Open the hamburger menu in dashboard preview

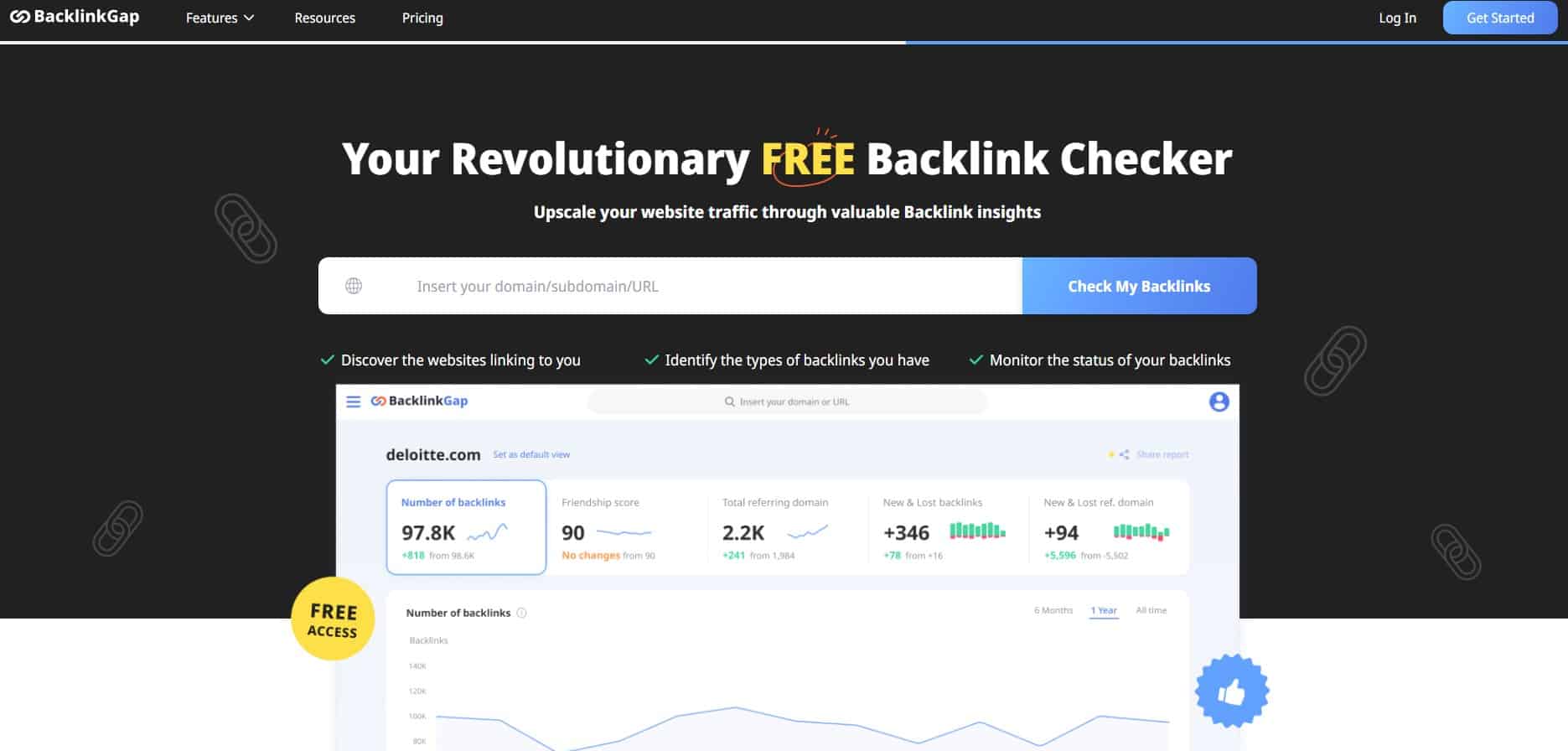click(x=354, y=401)
